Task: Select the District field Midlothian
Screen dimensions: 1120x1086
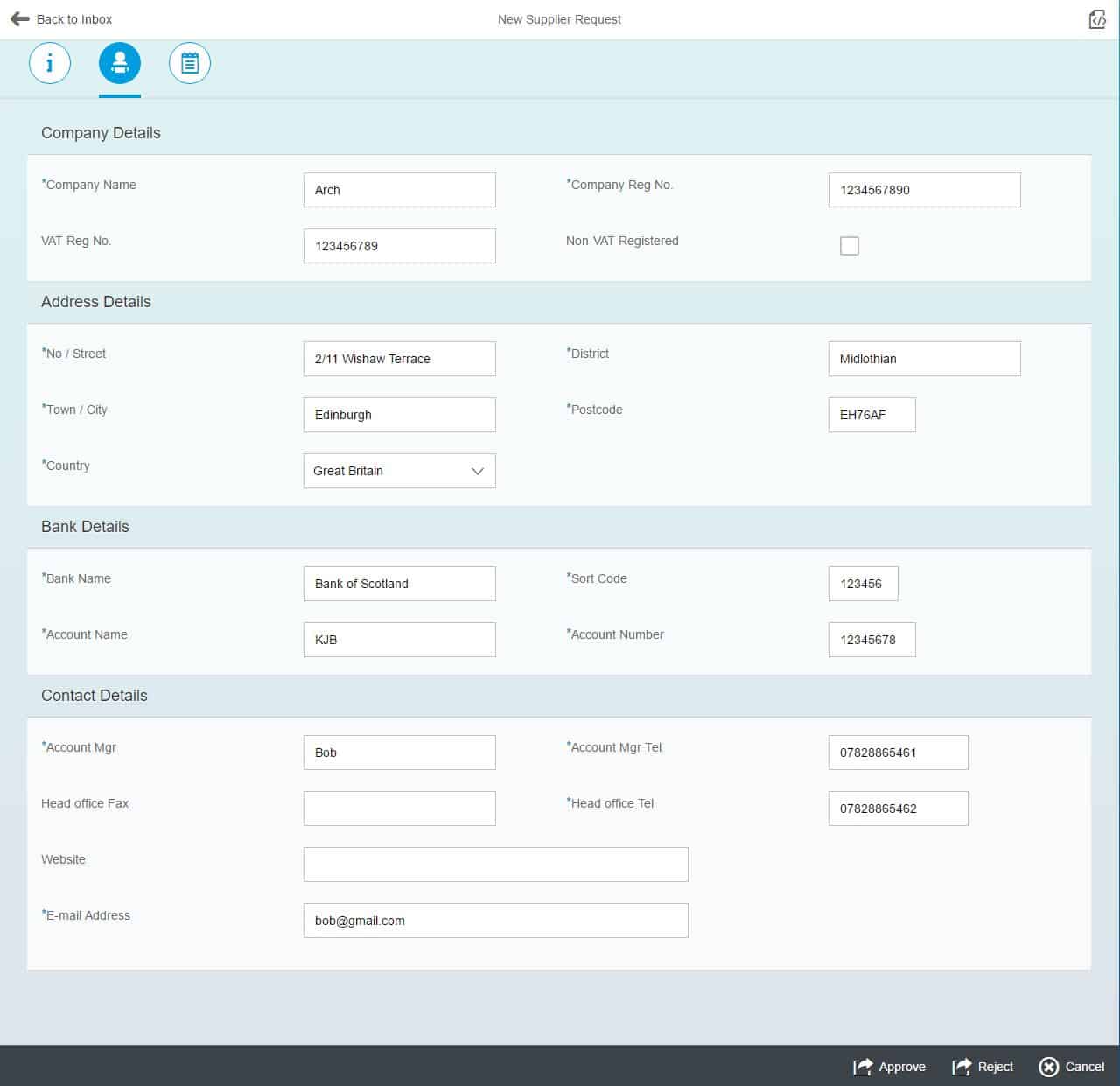Action: (925, 359)
